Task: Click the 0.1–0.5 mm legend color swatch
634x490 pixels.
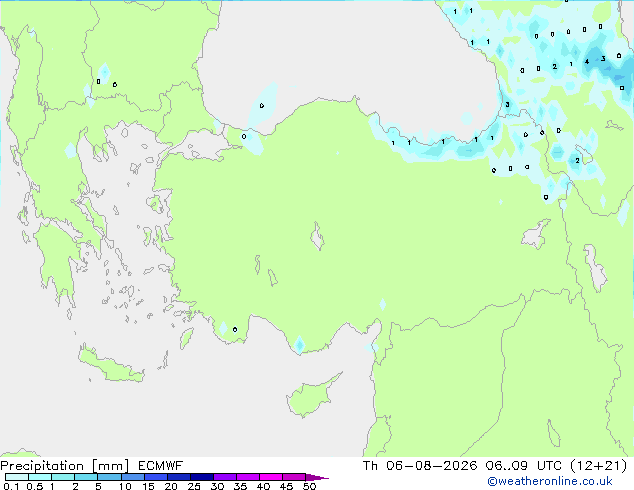Action: pyautogui.click(x=17, y=477)
